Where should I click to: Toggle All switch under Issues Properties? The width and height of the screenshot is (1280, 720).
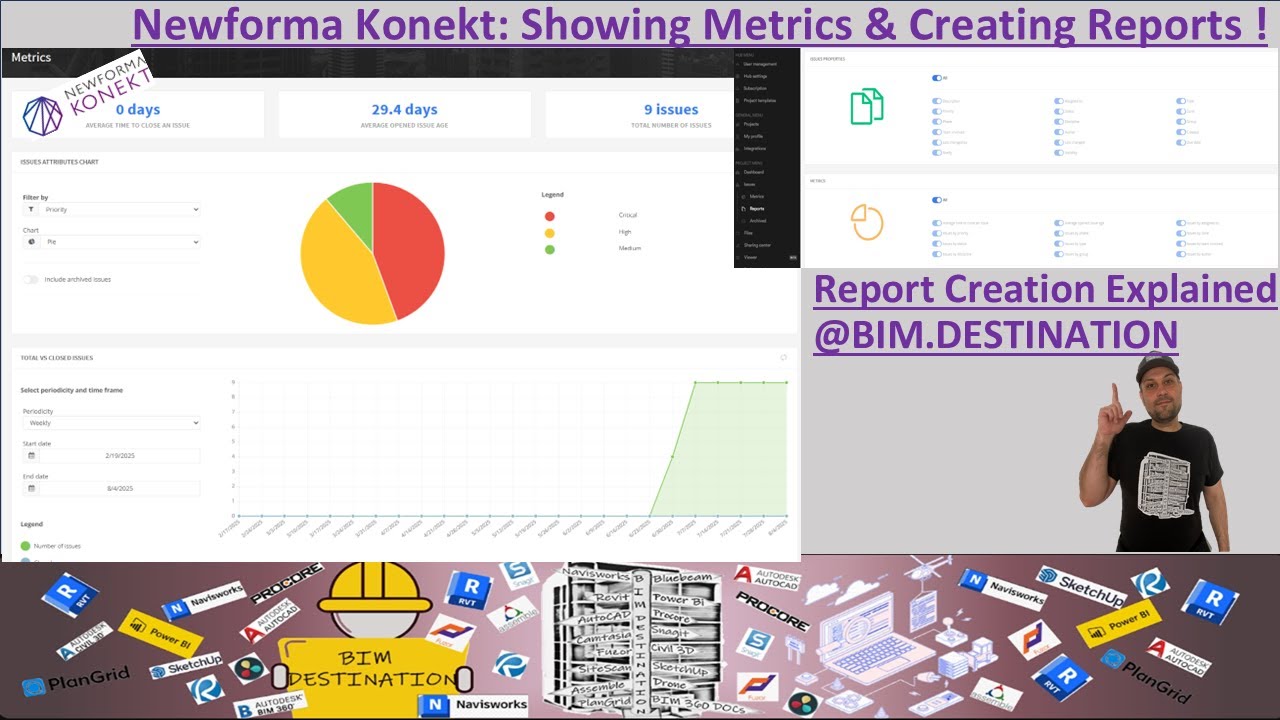coord(937,78)
